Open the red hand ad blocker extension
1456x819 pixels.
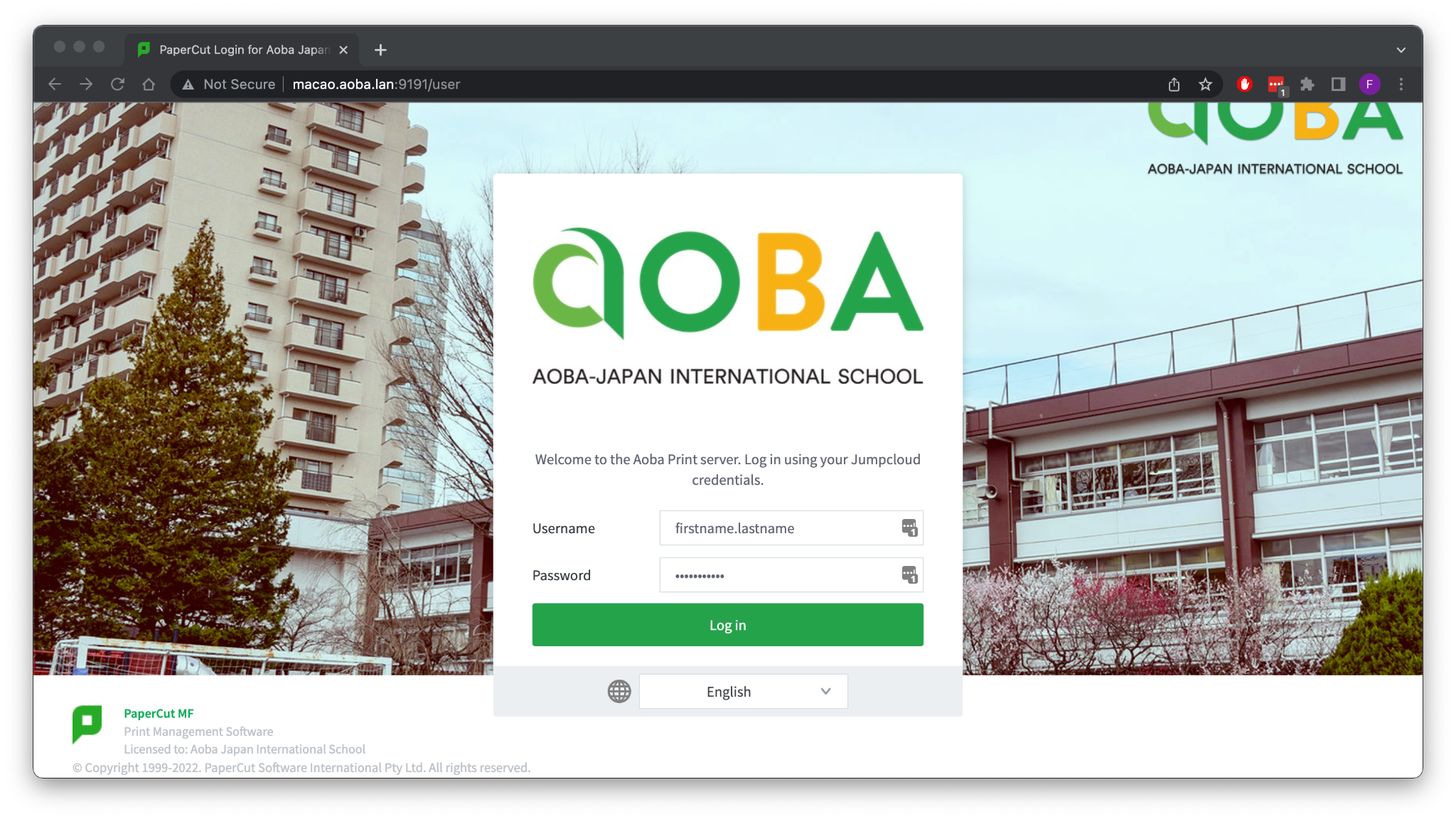[x=1244, y=85]
